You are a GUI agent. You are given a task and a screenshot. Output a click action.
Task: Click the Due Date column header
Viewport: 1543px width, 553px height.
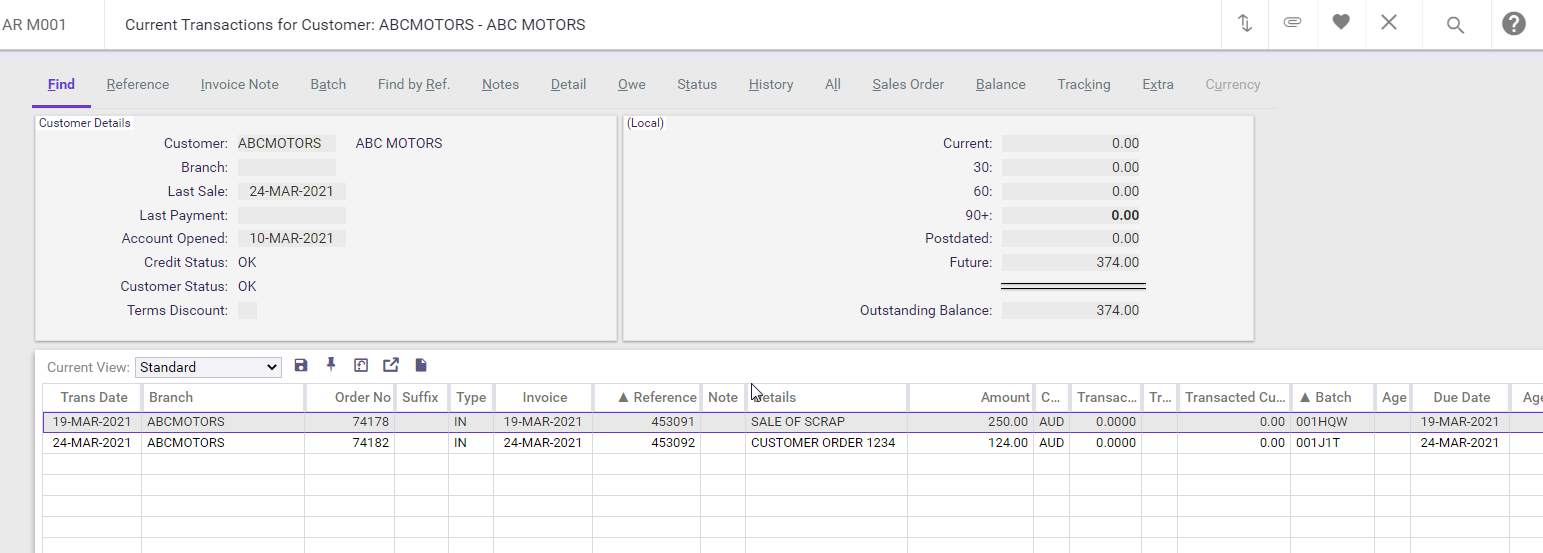pyautogui.click(x=1461, y=397)
